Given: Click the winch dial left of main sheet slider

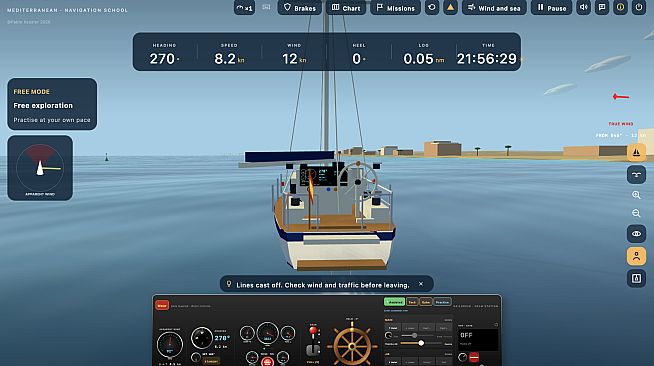Looking at the screenshot, I should click(x=388, y=335).
